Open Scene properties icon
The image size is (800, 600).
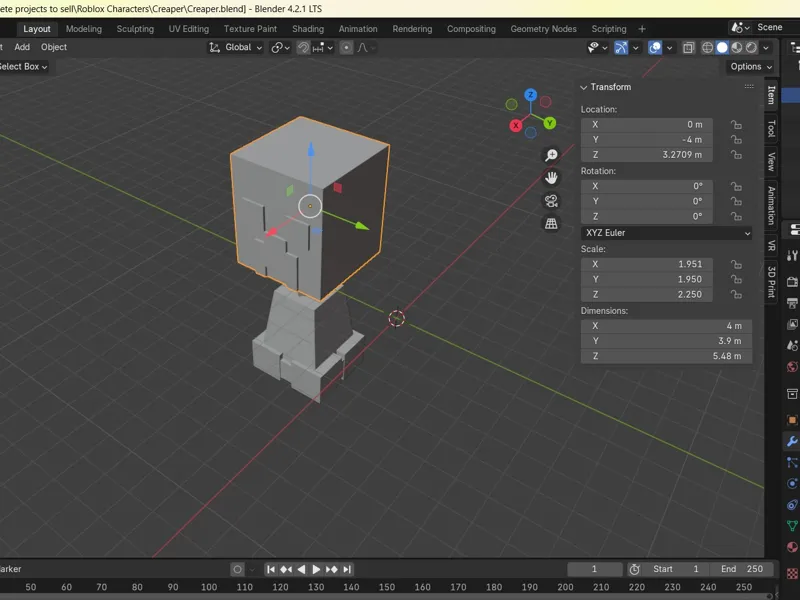(x=792, y=345)
